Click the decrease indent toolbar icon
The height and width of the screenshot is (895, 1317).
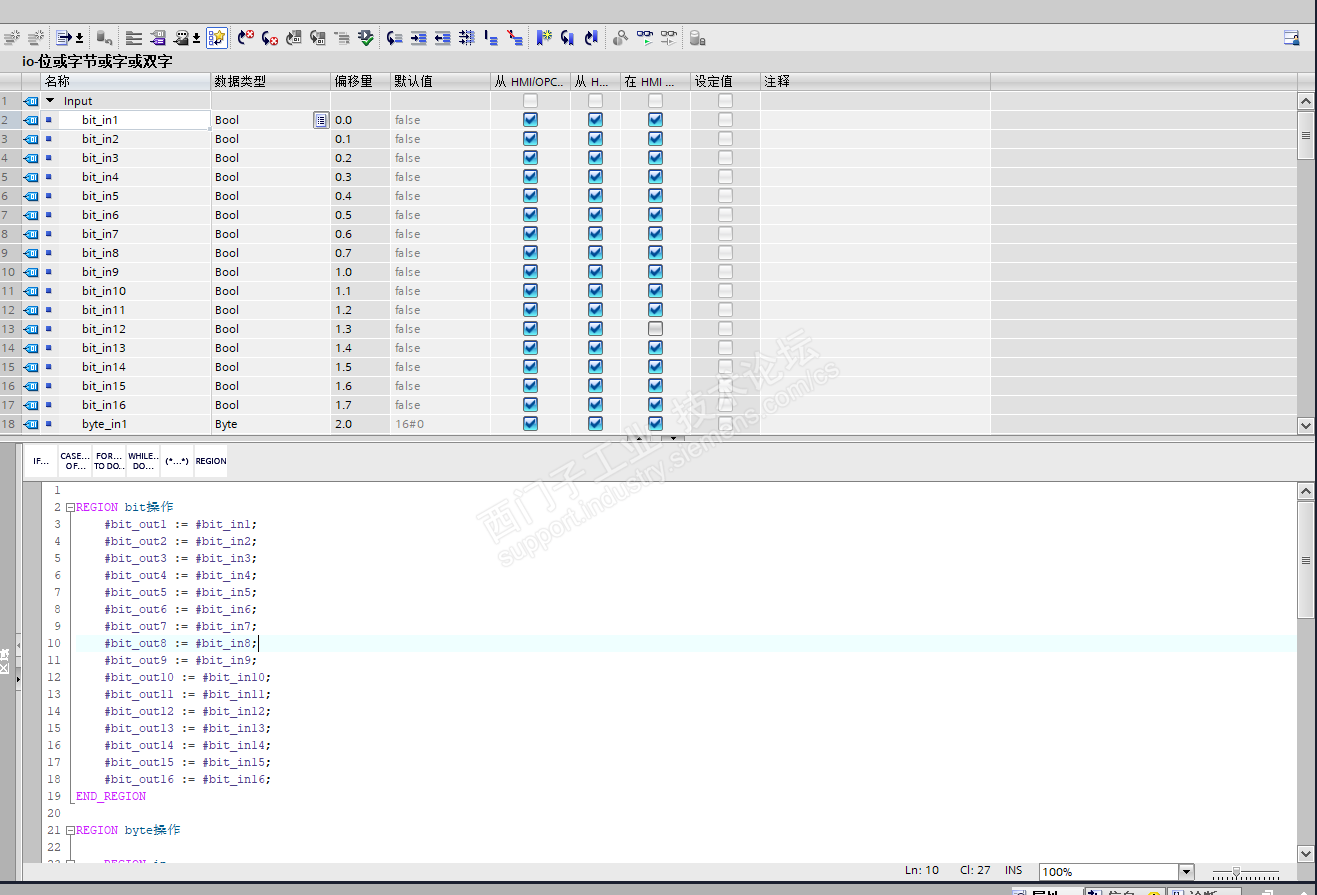coord(442,38)
